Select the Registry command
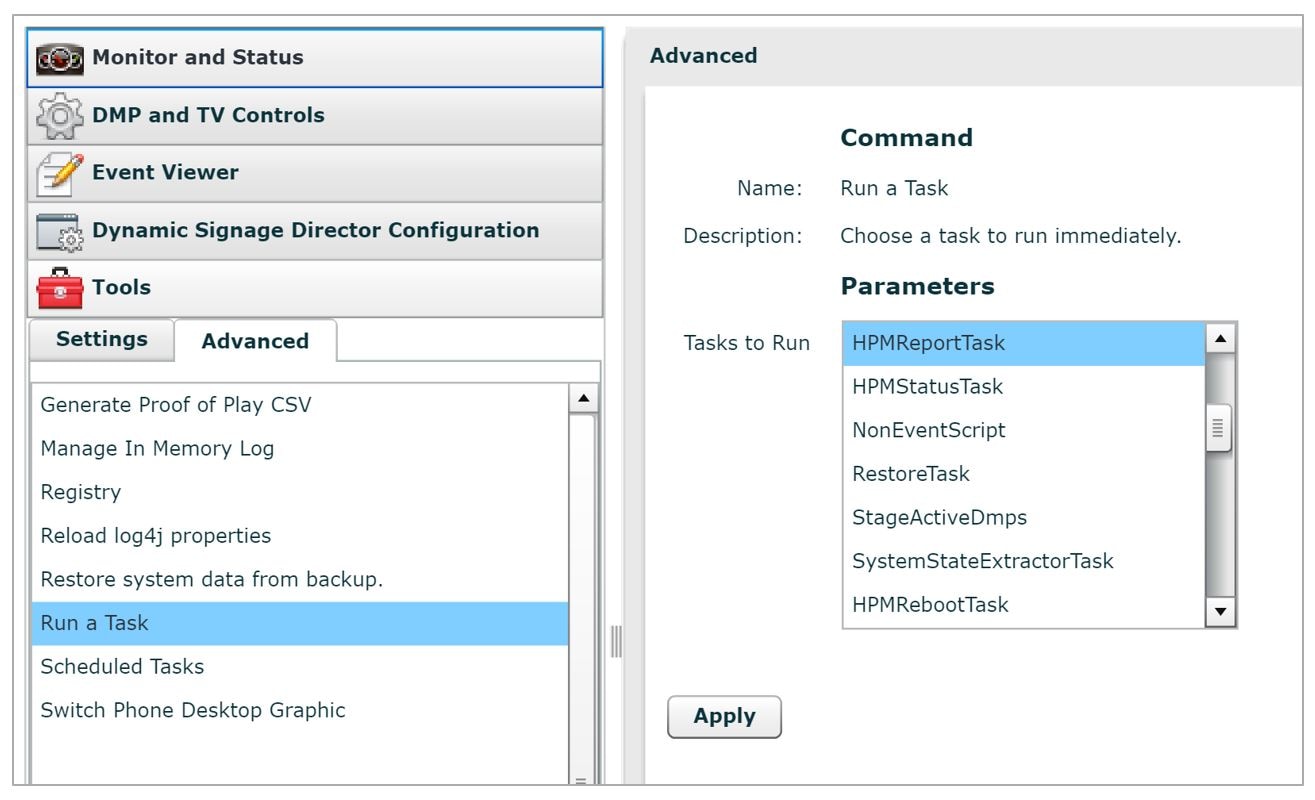1315x800 pixels. click(300, 492)
